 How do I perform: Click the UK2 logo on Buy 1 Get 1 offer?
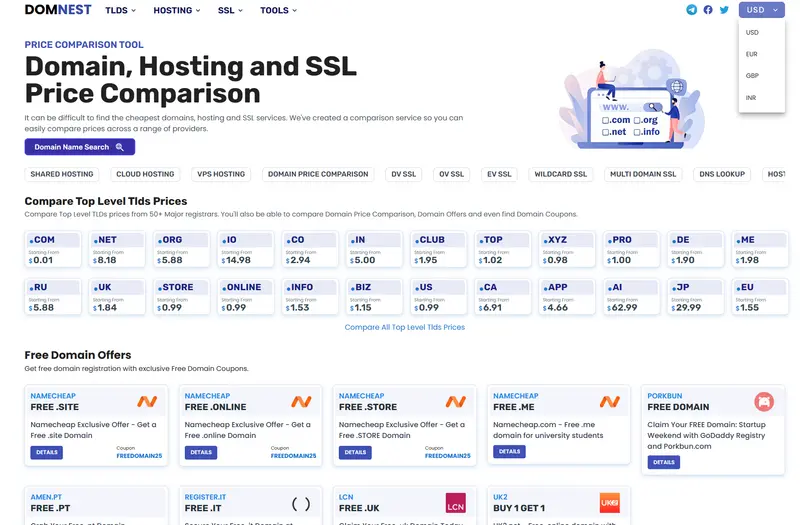click(609, 502)
